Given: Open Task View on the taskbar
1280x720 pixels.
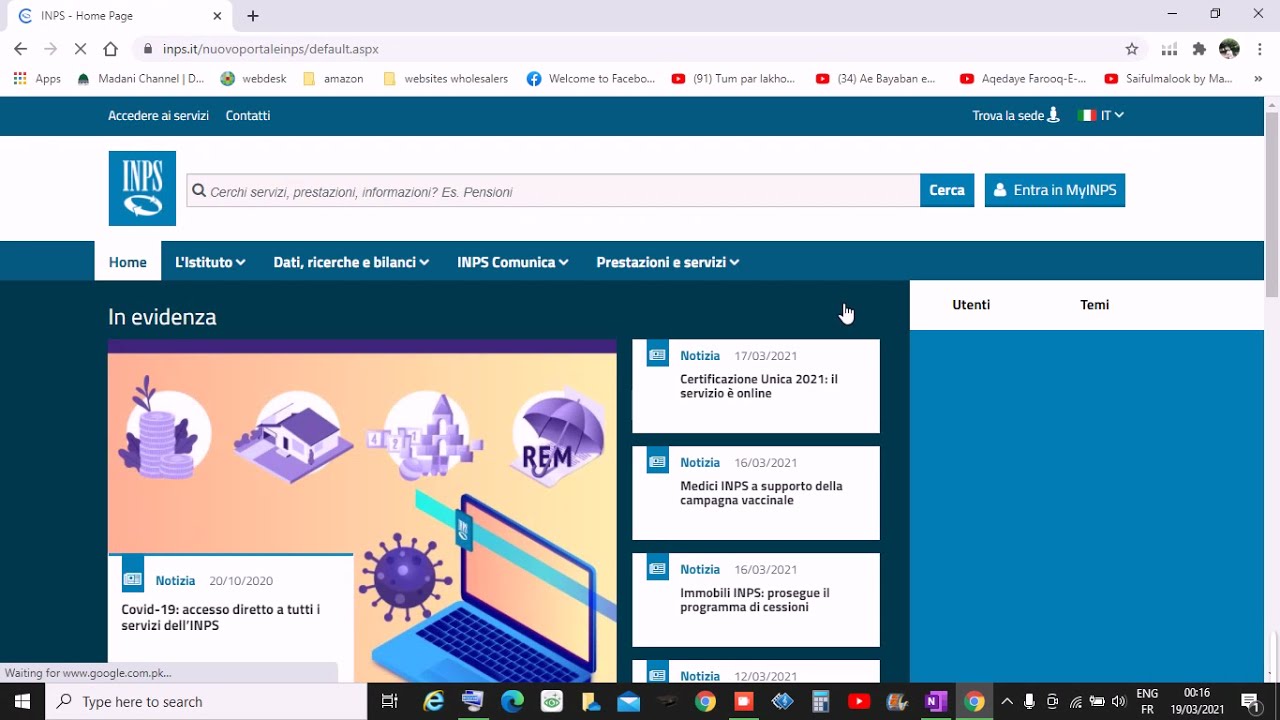Looking at the screenshot, I should (390, 701).
